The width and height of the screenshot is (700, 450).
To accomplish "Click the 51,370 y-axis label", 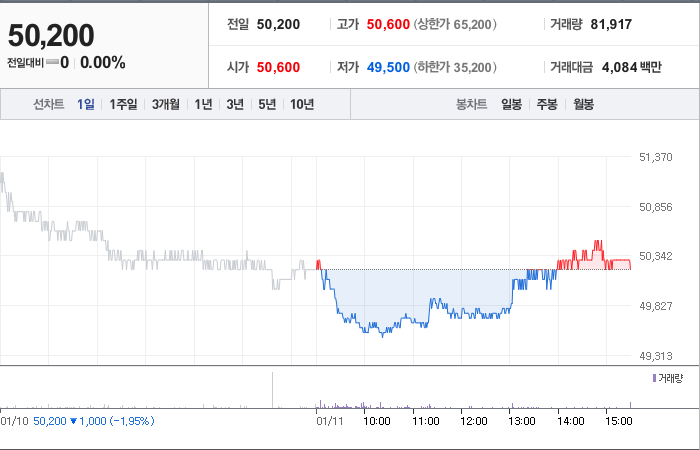I will point(656,157).
